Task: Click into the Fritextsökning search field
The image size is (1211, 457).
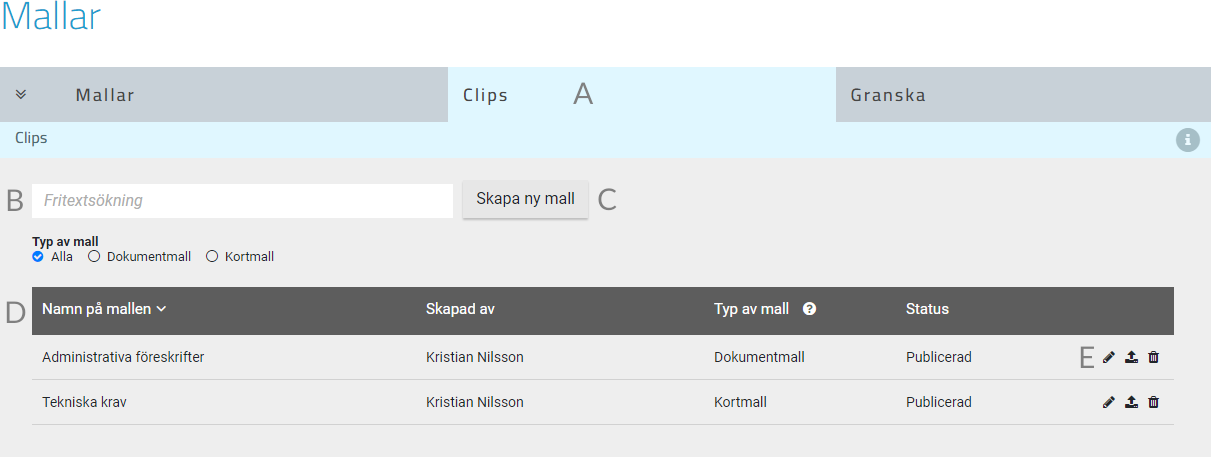Action: [242, 200]
